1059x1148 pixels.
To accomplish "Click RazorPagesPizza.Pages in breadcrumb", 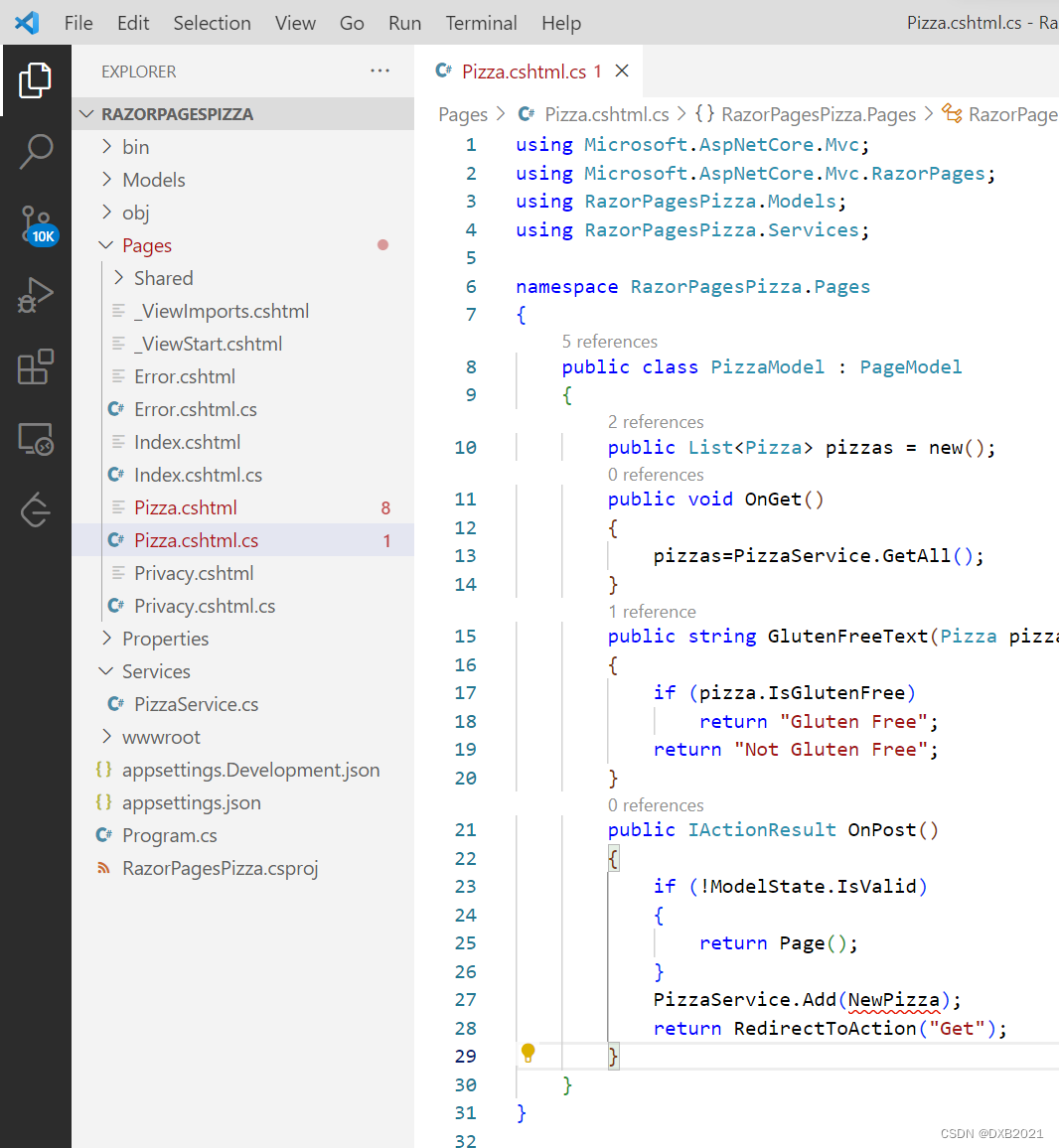I will click(x=818, y=114).
